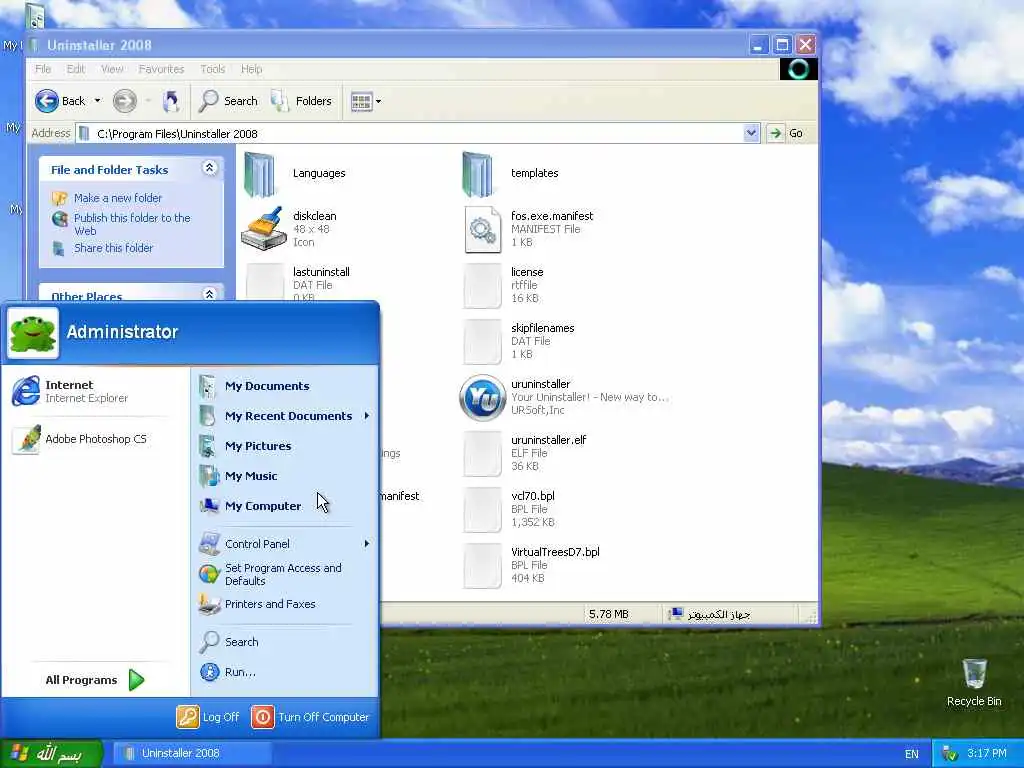This screenshot has height=768, width=1024.
Task: Click the Log Off button
Action: click(208, 717)
